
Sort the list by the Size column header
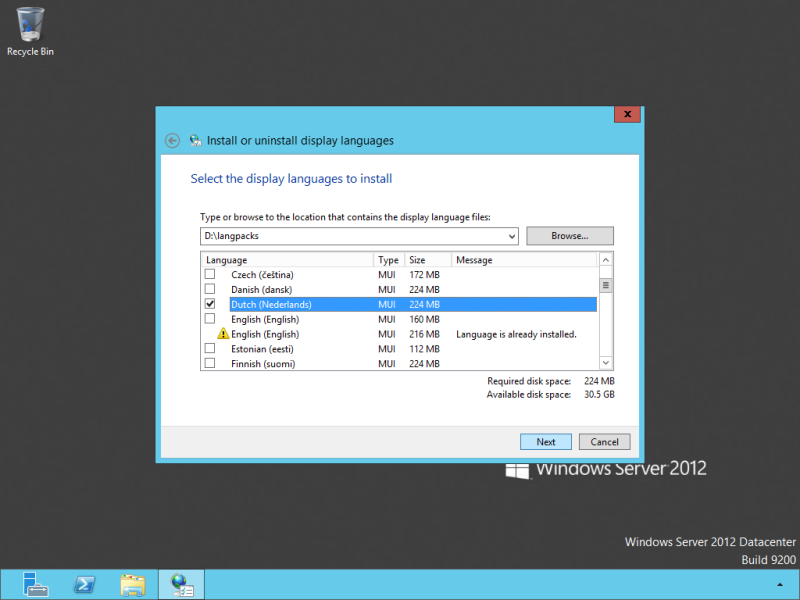click(x=428, y=260)
